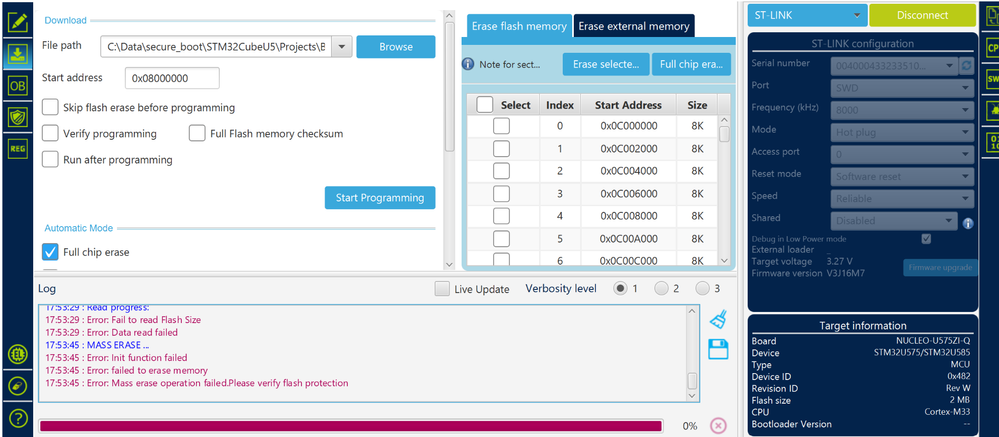Viewport: 999px width, 437px height.
Task: Open the Memory & File editing pencil icon
Action: point(18,22)
